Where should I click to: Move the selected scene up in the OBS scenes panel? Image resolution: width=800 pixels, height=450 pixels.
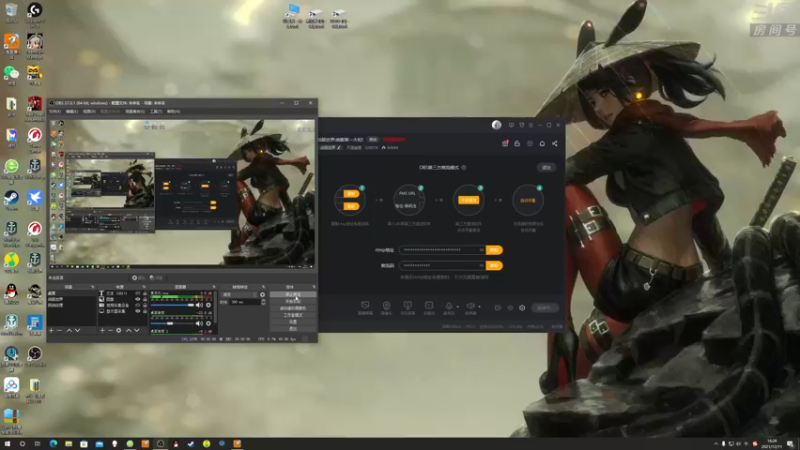(69, 331)
